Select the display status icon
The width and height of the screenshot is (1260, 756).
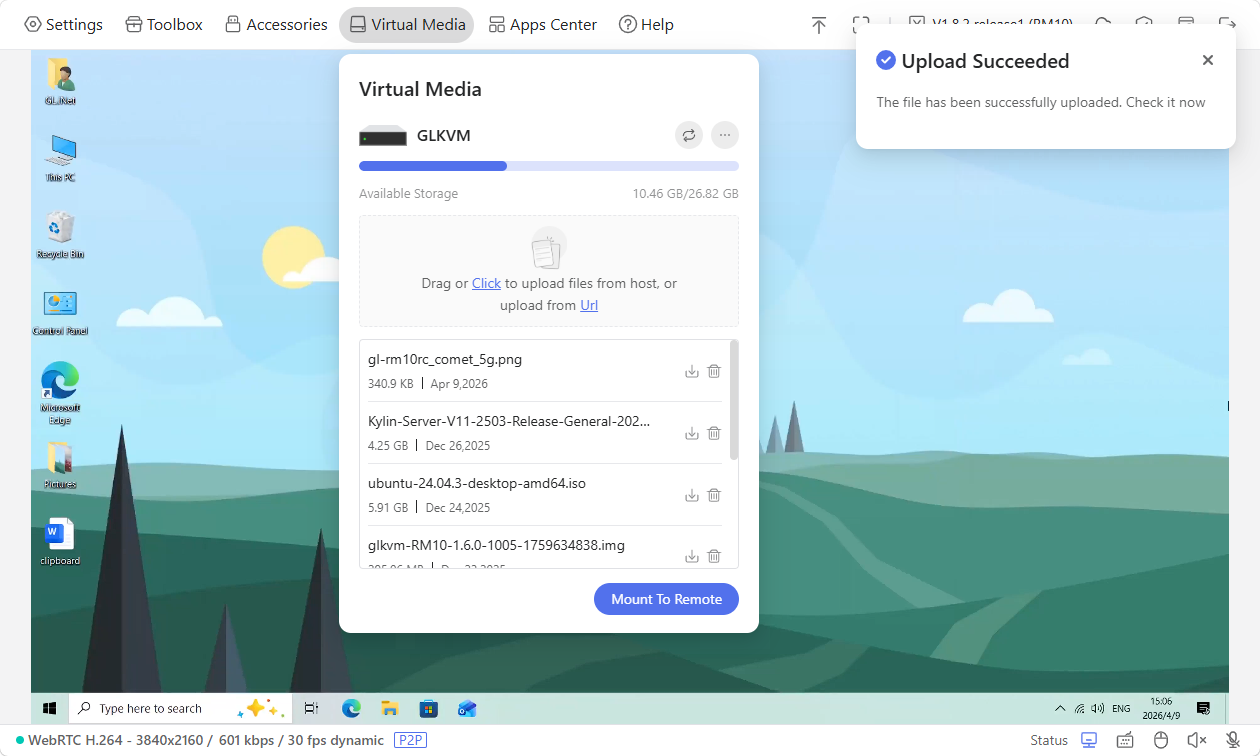pos(1089,740)
